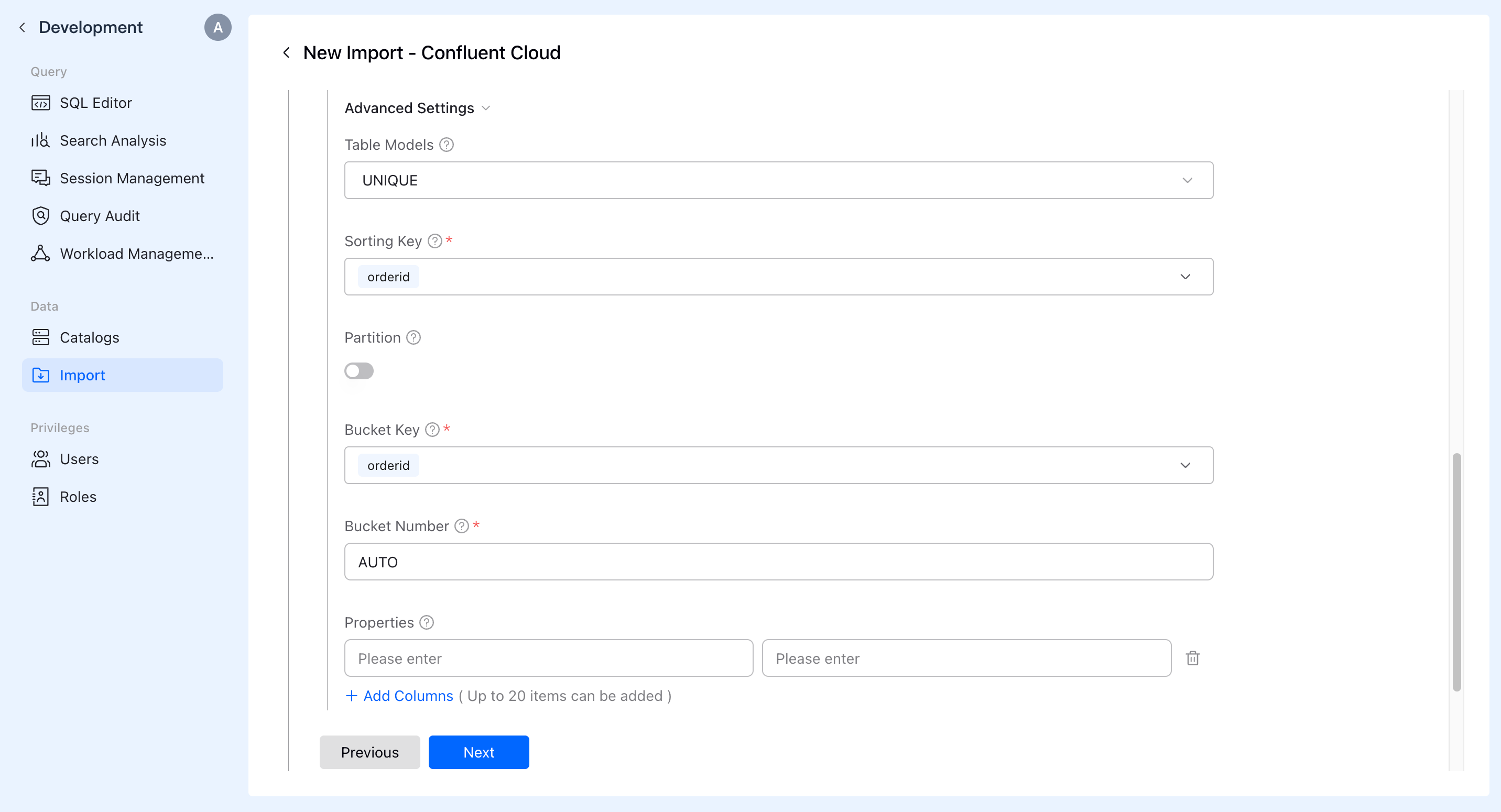Viewport: 1501px width, 812px height.
Task: Click the Previous button
Action: click(x=369, y=752)
